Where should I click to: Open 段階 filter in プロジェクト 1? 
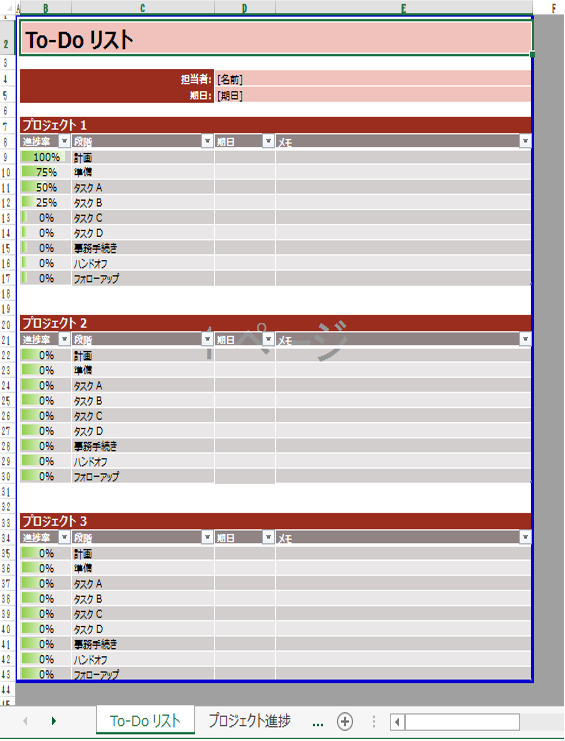click(207, 141)
